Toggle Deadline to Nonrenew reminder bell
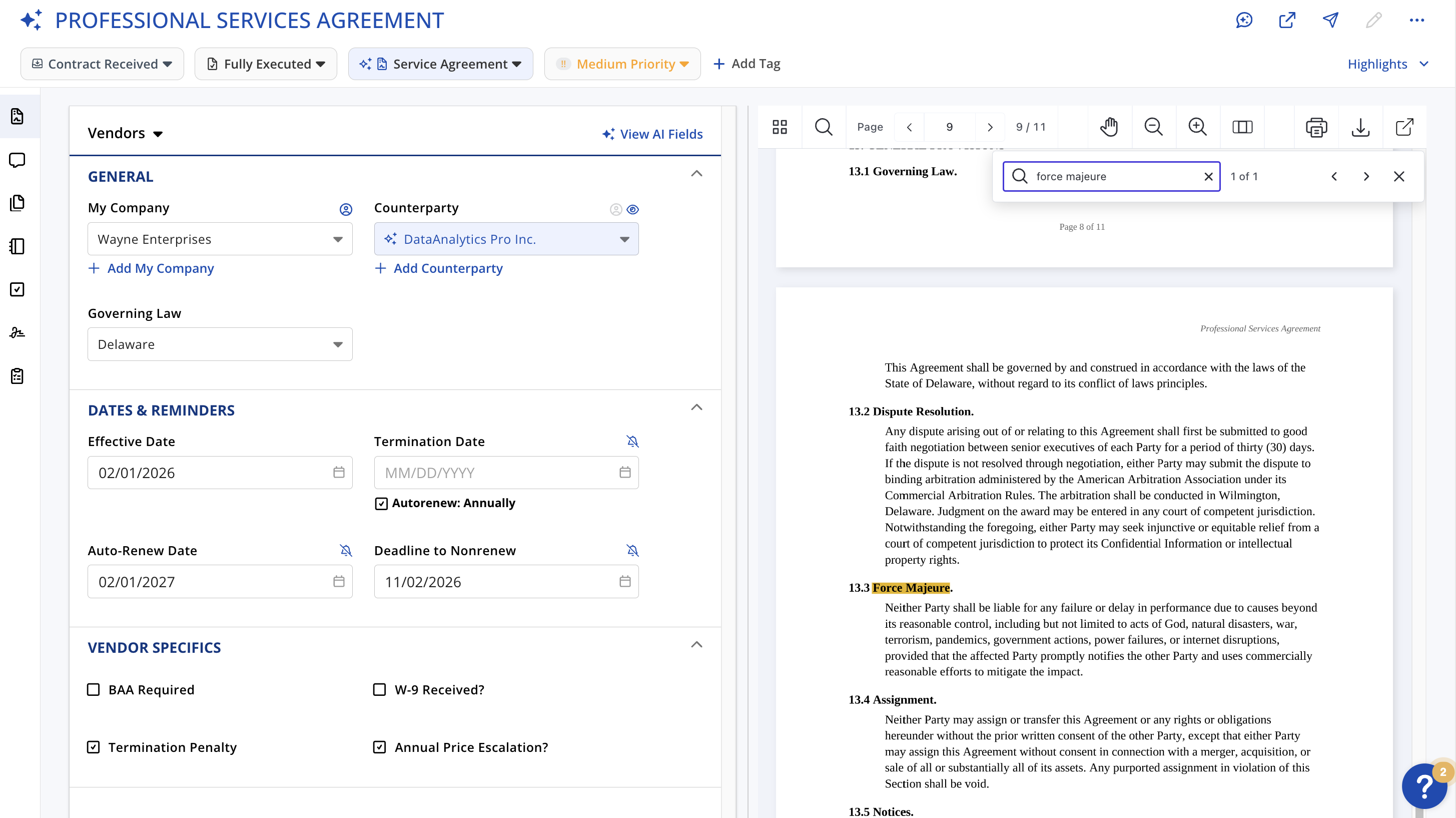The image size is (1456, 818). [632, 551]
